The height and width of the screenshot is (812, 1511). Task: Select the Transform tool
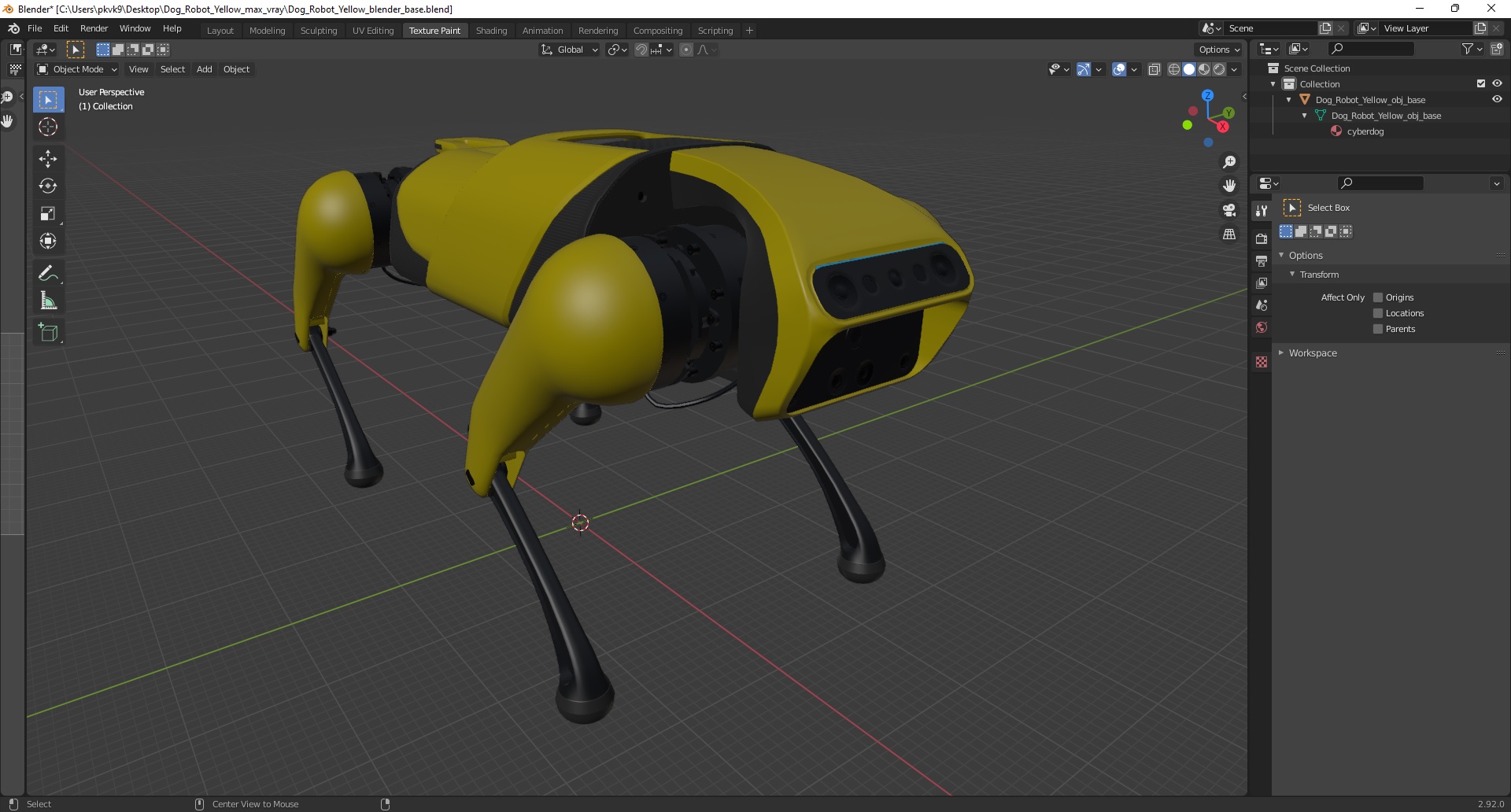48,241
